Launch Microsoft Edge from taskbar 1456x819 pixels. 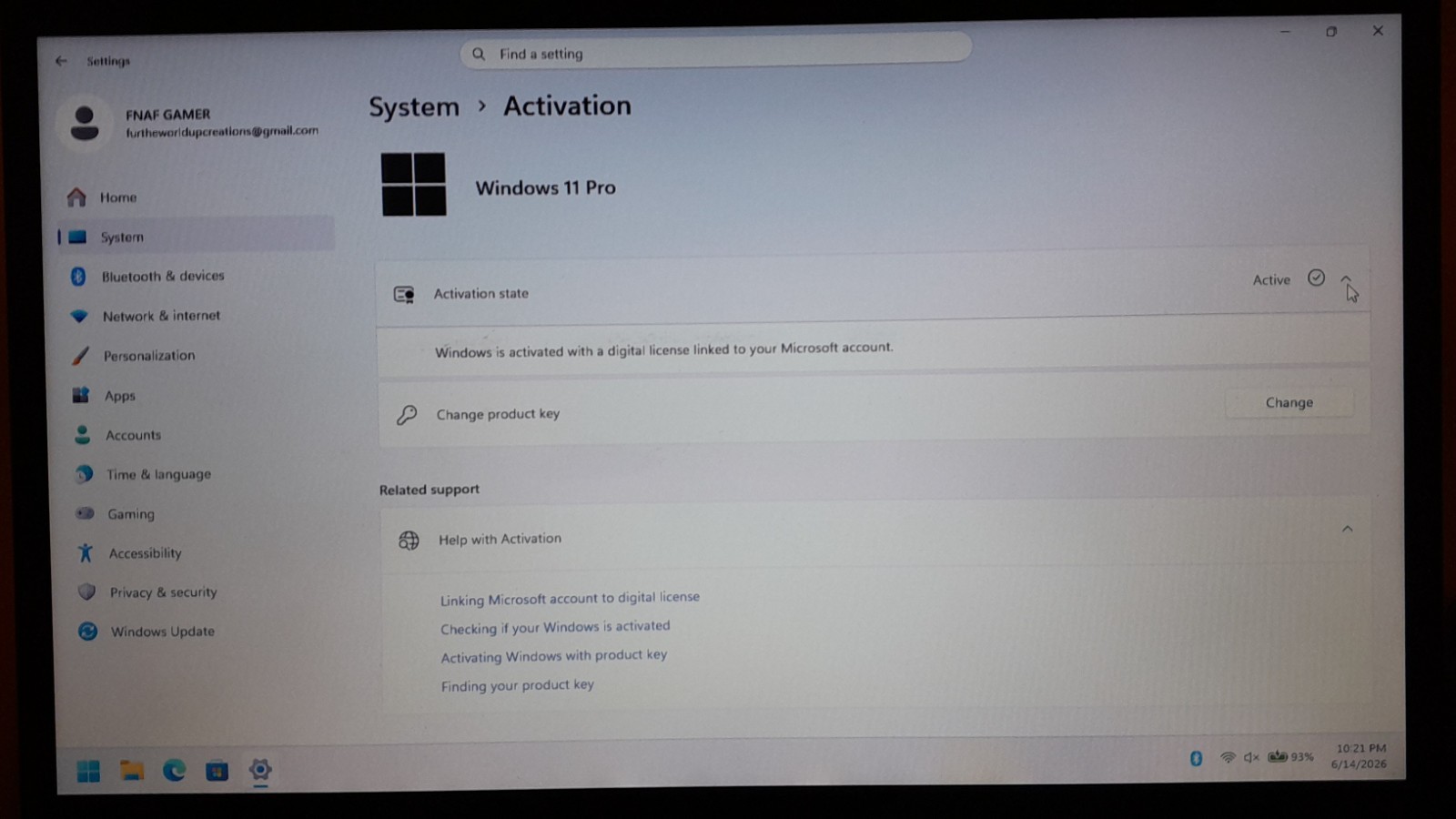point(174,771)
